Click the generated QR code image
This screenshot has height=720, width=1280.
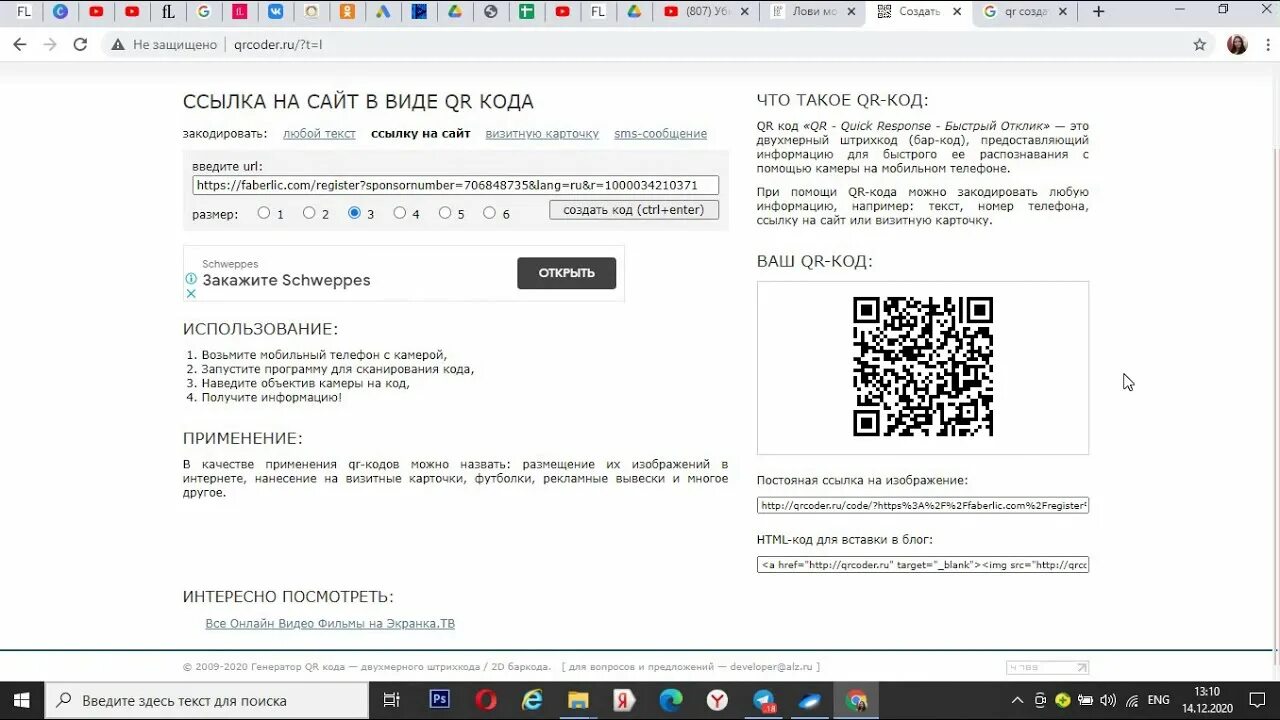[923, 366]
